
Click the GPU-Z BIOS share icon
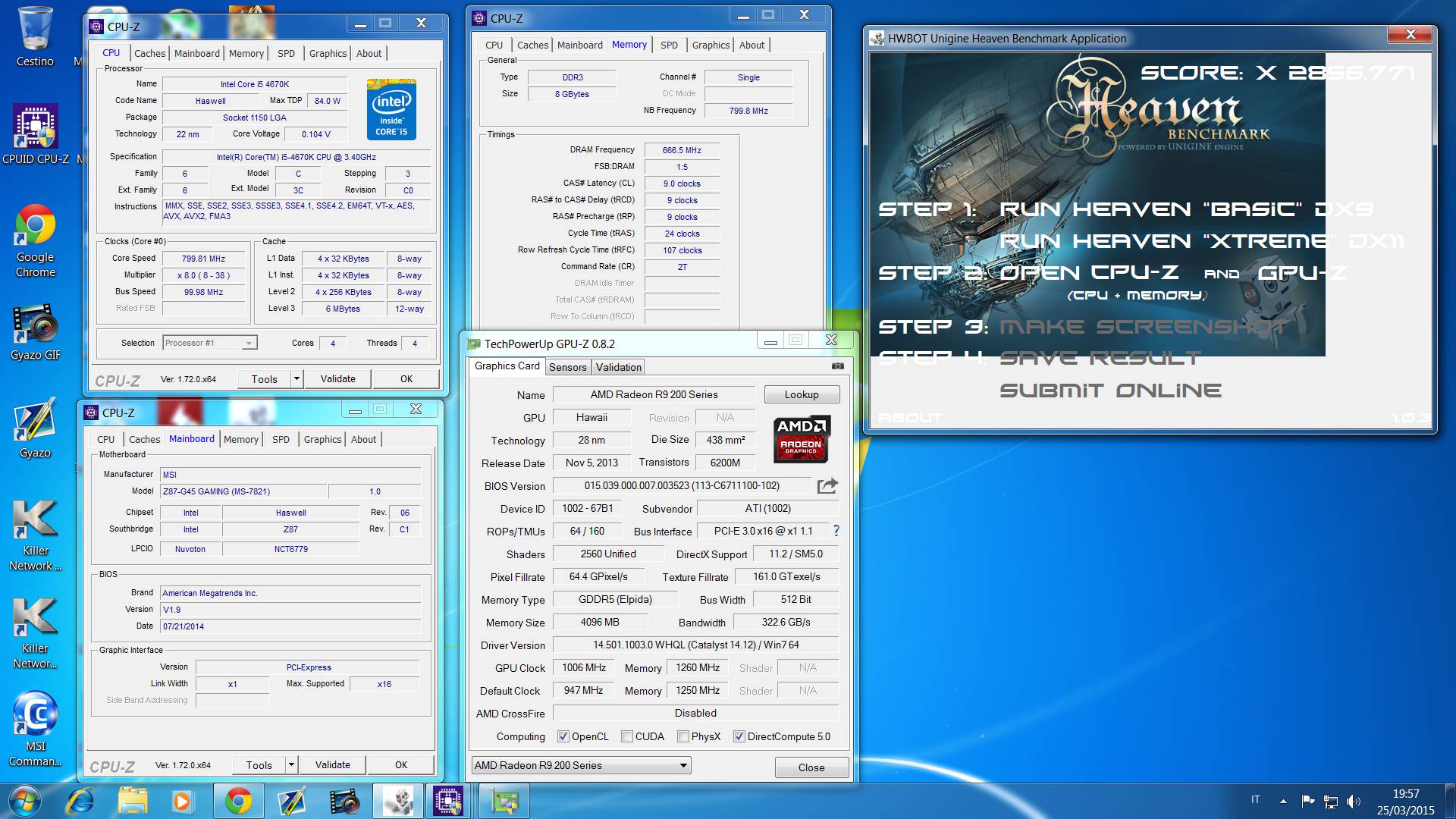827,485
